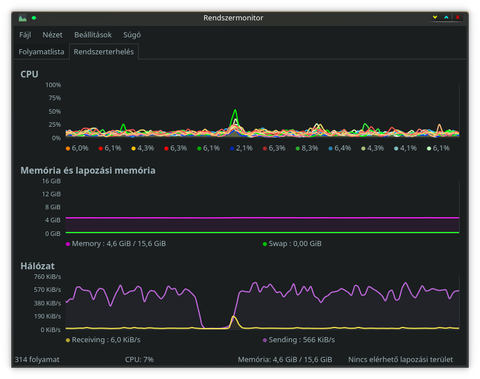
Task: Switch to the Folyamatlista tab
Action: click(x=41, y=52)
